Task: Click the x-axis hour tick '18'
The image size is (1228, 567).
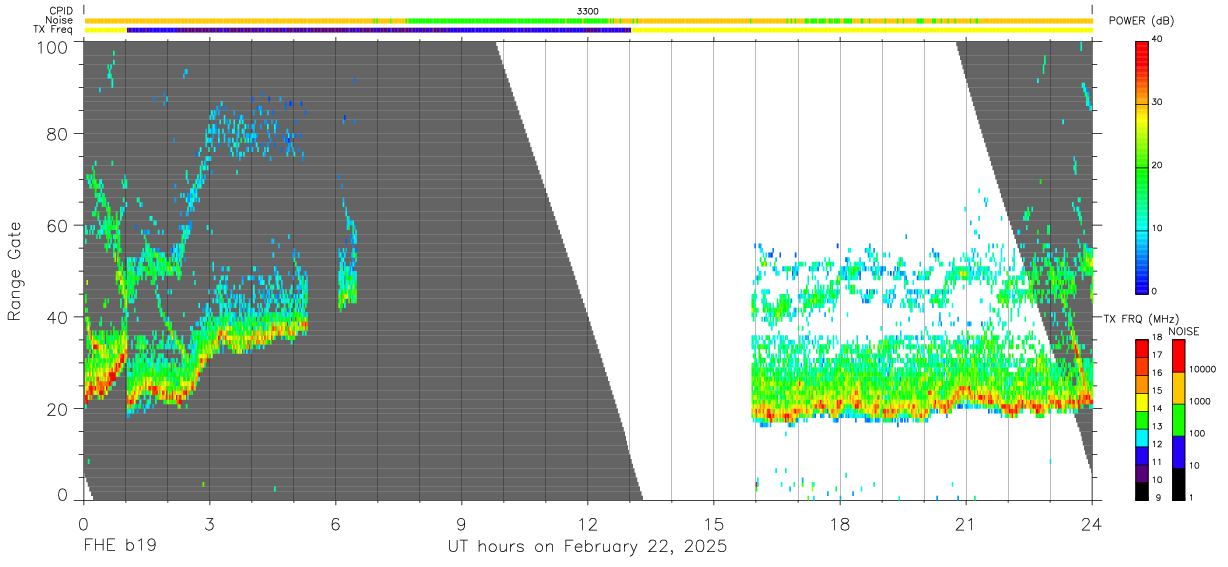Action: [x=840, y=522]
